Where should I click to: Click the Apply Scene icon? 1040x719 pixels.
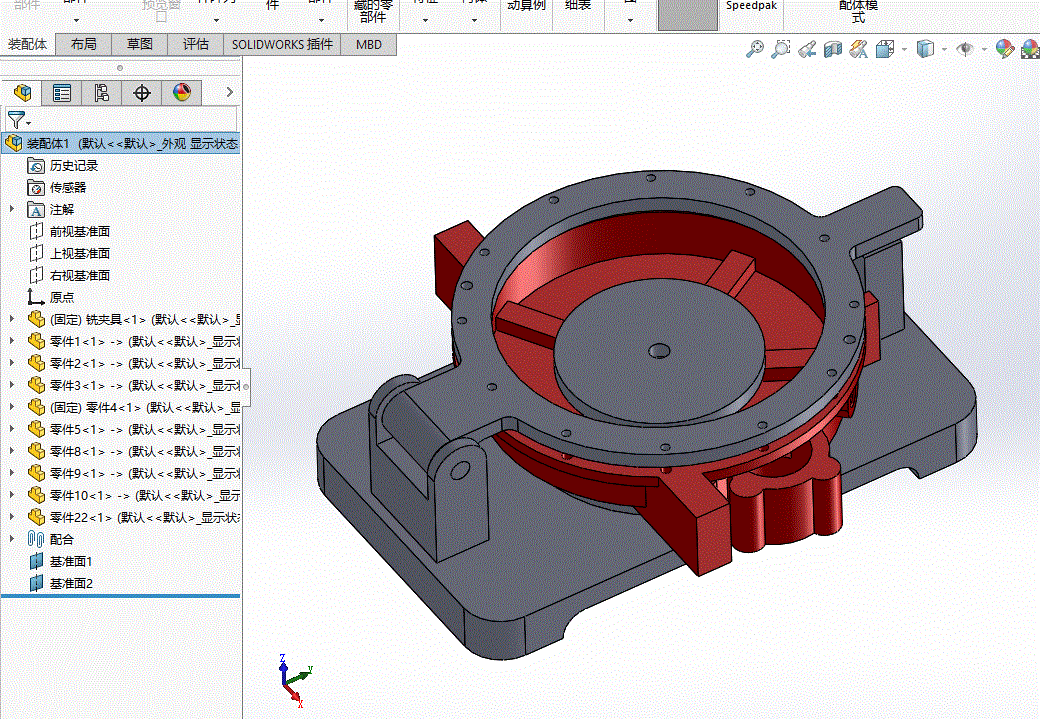(x=1027, y=49)
